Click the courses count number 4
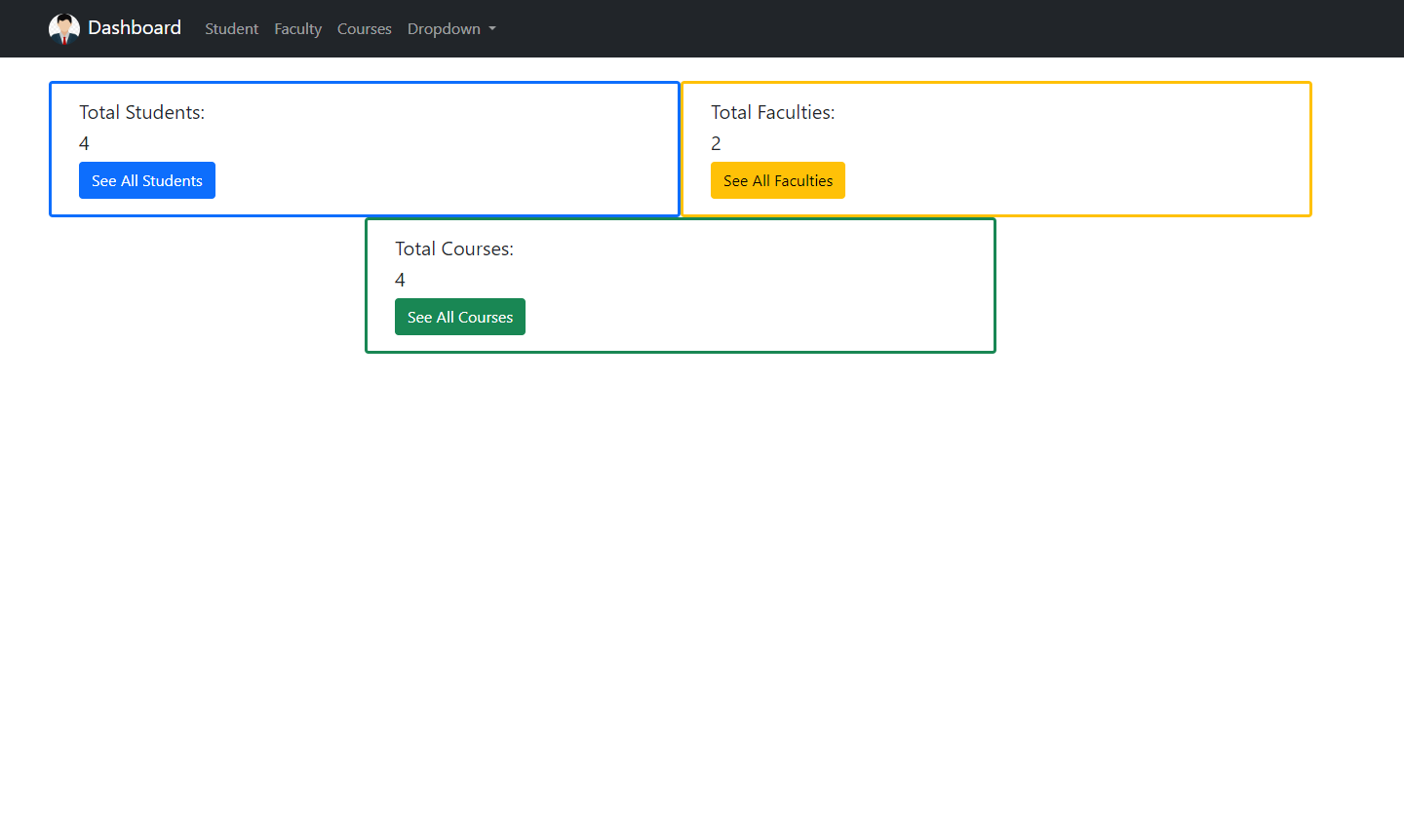 [400, 280]
